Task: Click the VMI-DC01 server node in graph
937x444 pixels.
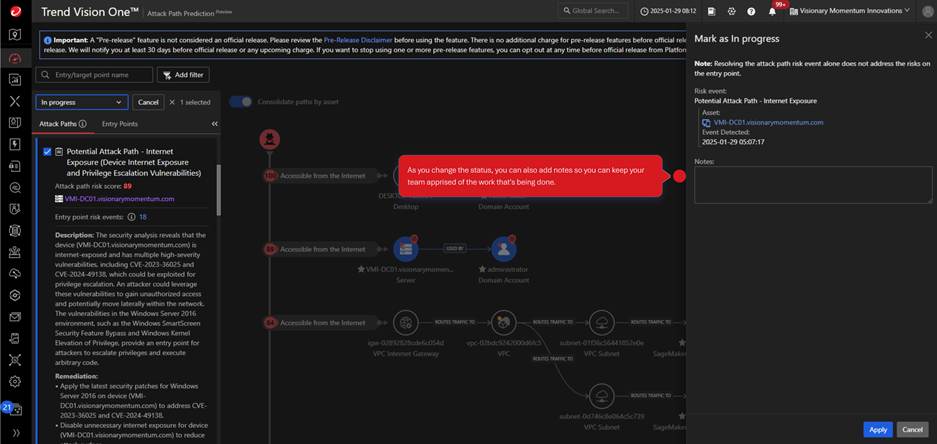Action: click(x=406, y=249)
